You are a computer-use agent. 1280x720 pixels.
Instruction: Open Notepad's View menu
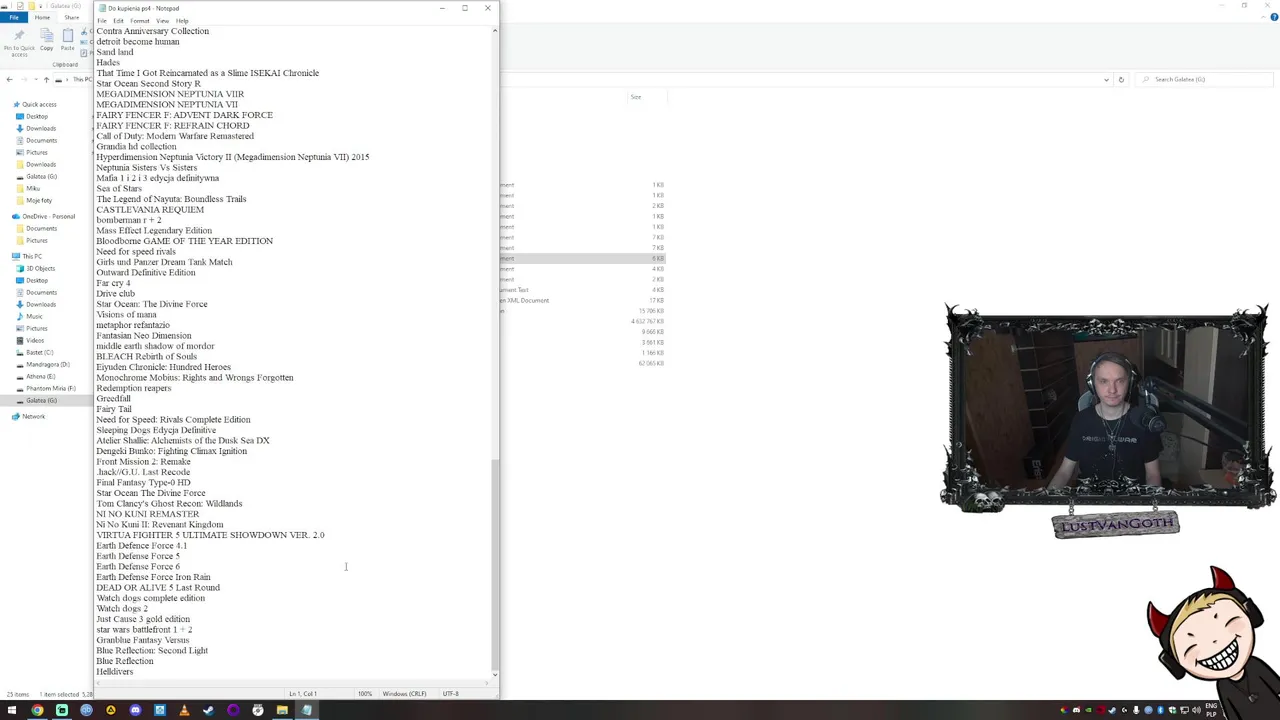162,21
